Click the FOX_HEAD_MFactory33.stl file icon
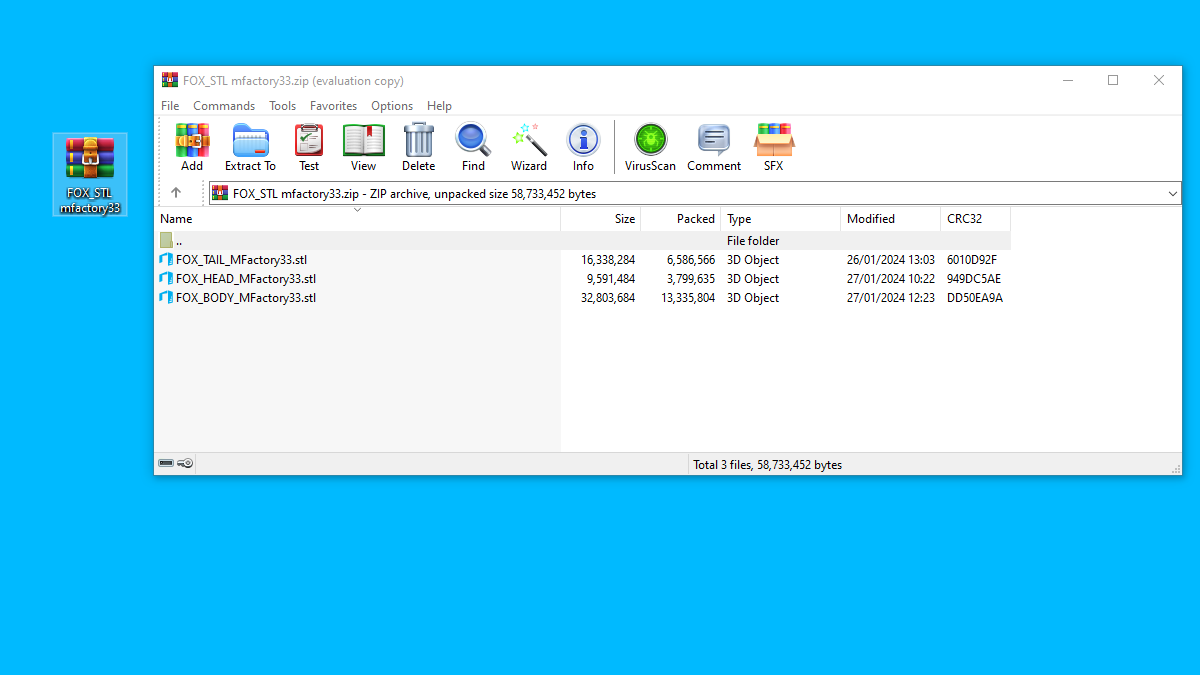The height and width of the screenshot is (675, 1200). (166, 279)
